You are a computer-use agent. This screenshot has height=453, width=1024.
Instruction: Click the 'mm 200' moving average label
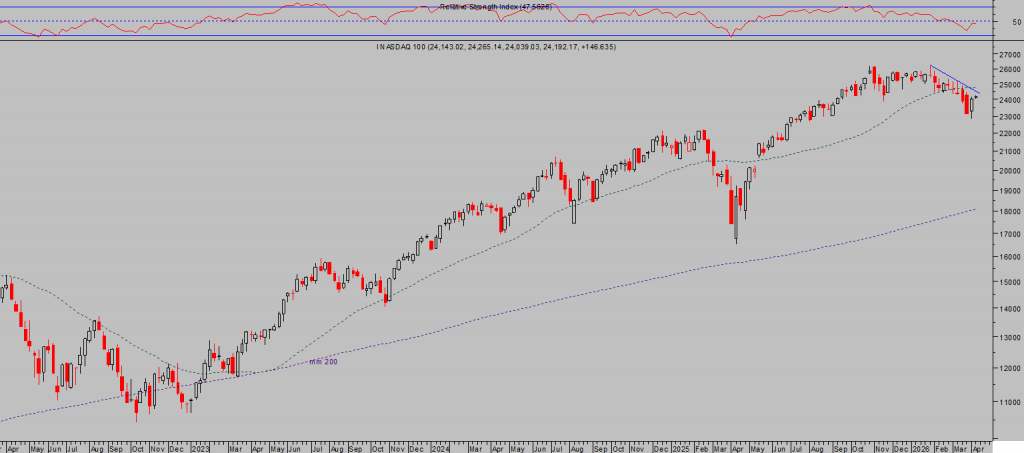click(x=323, y=361)
